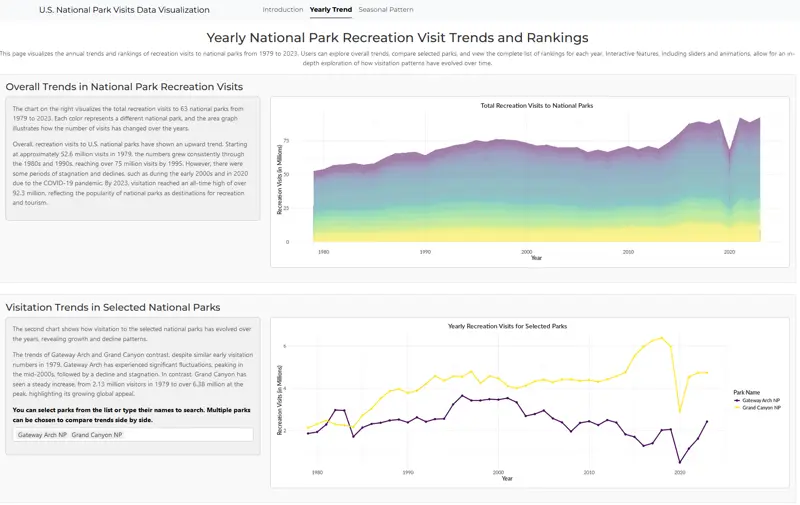
Task: Click the yellow Grand Canyon line's 2020 dip point
Action: coord(680,411)
